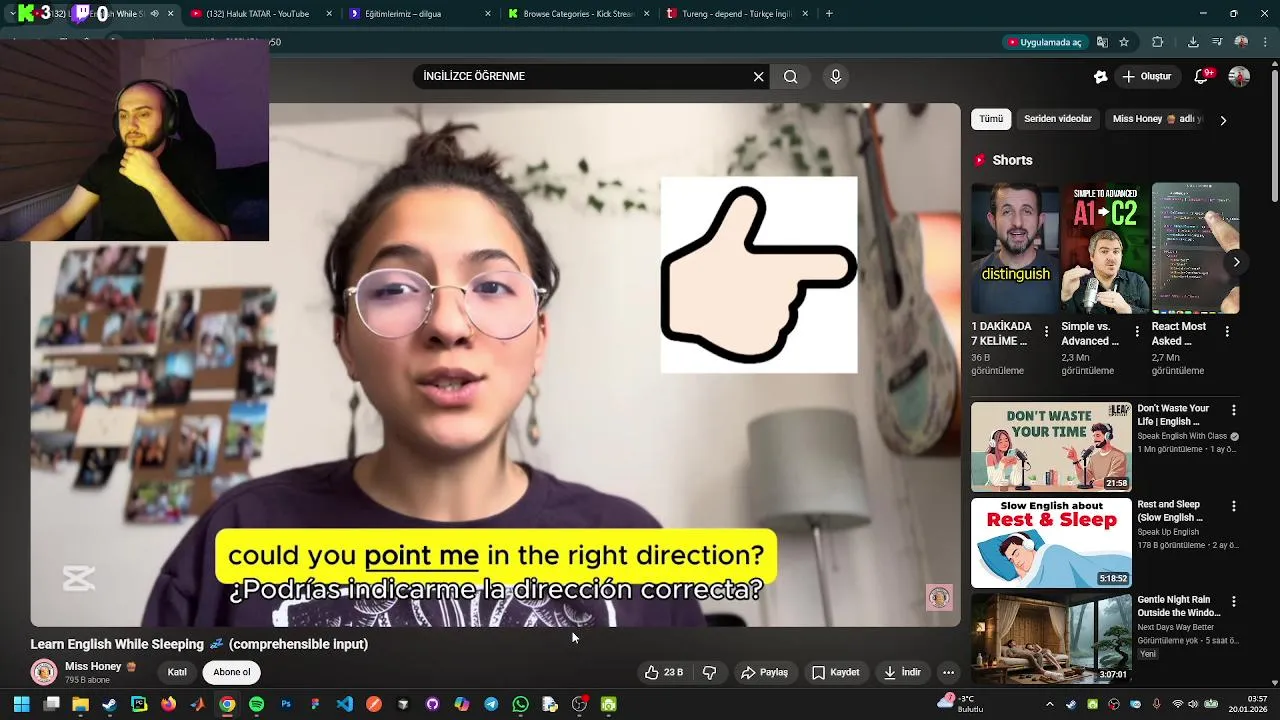Open the distinguish short thumbnail
Image resolution: width=1280 pixels, height=720 pixels.
click(x=1015, y=248)
